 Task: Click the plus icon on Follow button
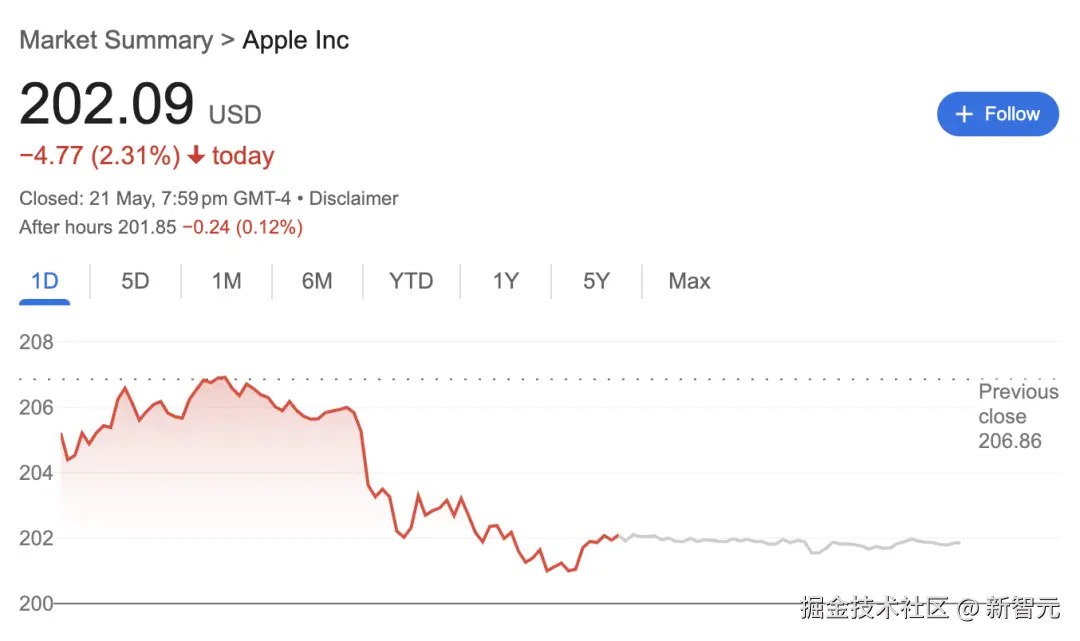point(964,114)
